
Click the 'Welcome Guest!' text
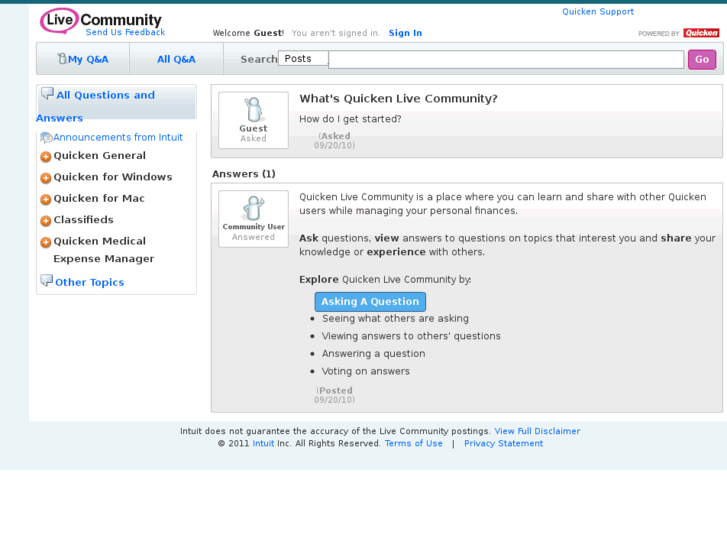coord(248,33)
